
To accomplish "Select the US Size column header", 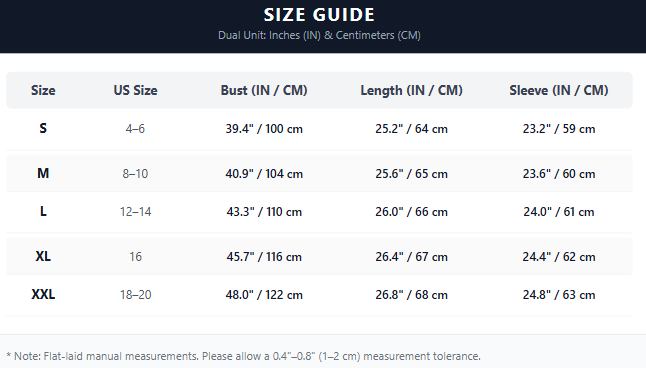I will tap(136, 90).
